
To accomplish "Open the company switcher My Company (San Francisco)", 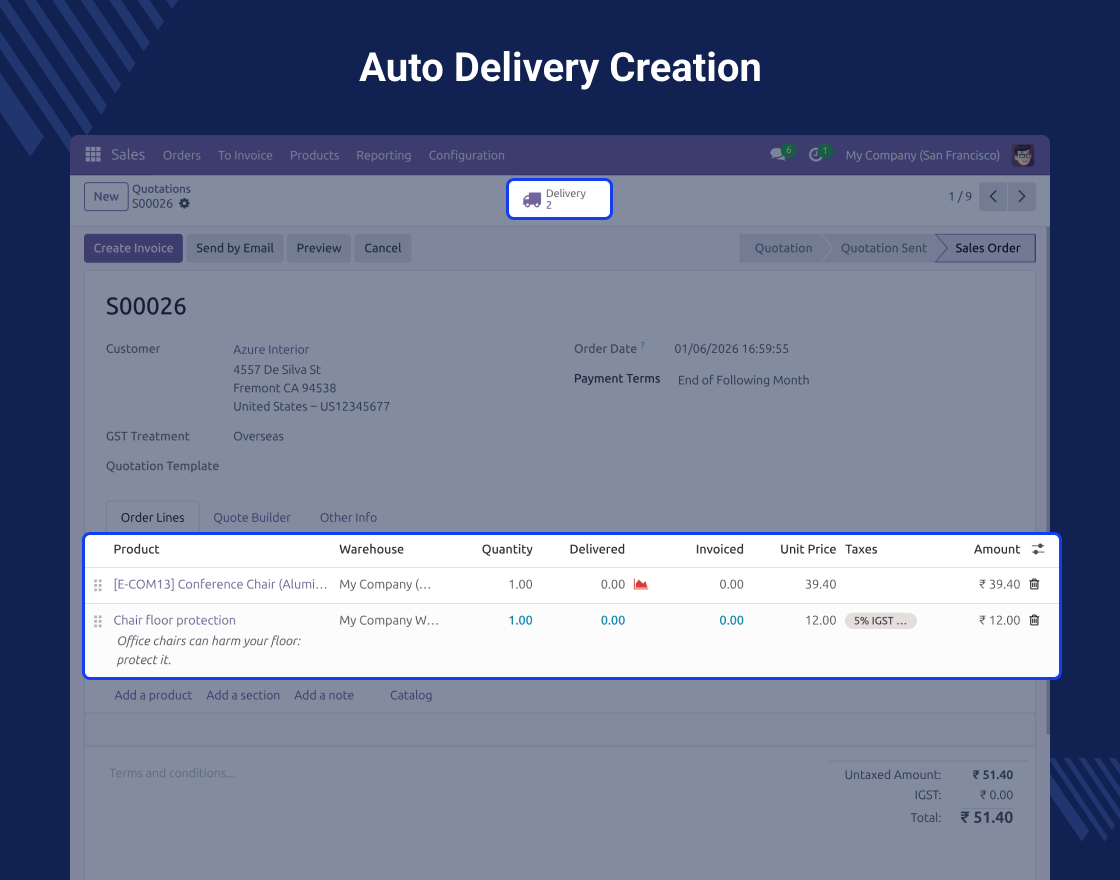I will pyautogui.click(x=922, y=155).
